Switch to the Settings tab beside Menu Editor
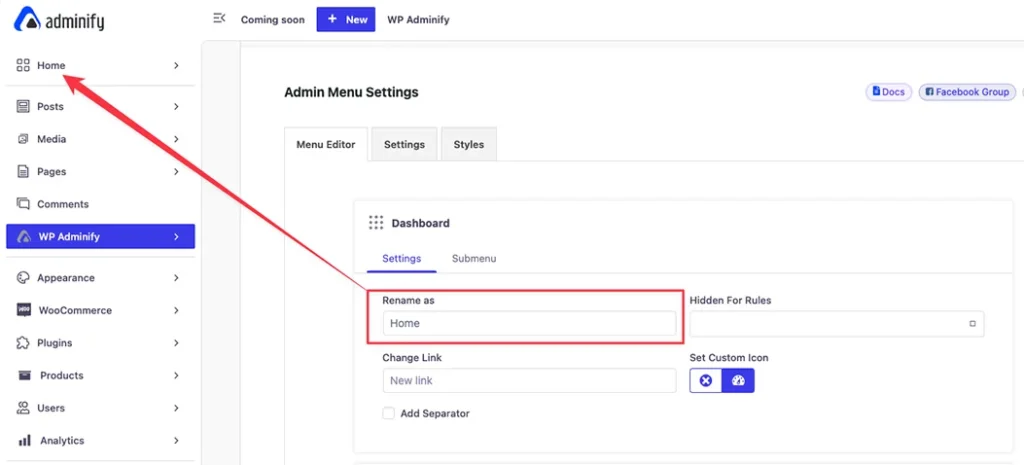This screenshot has width=1024, height=465. coord(404,144)
